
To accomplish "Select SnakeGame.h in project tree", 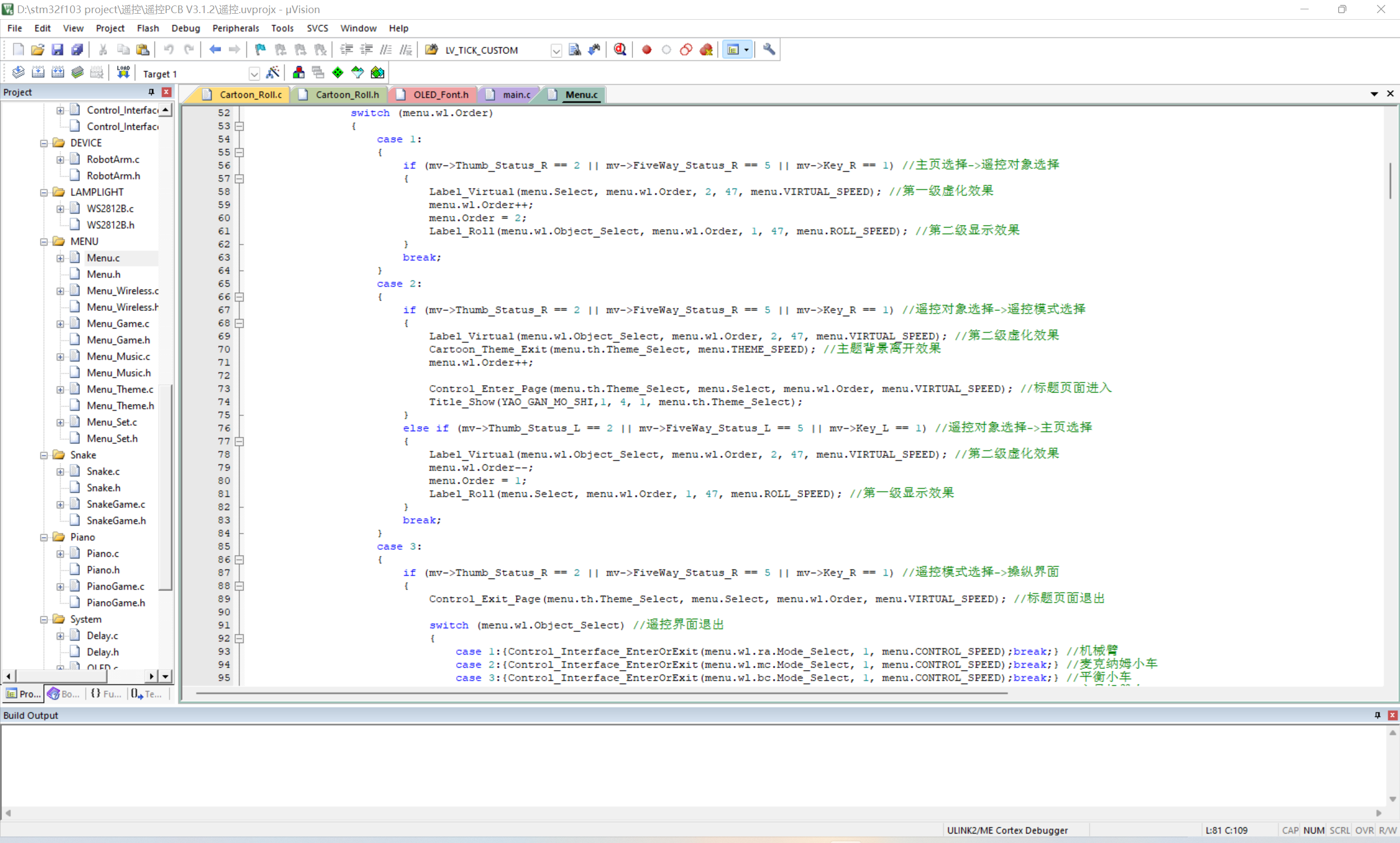I will coord(116,521).
